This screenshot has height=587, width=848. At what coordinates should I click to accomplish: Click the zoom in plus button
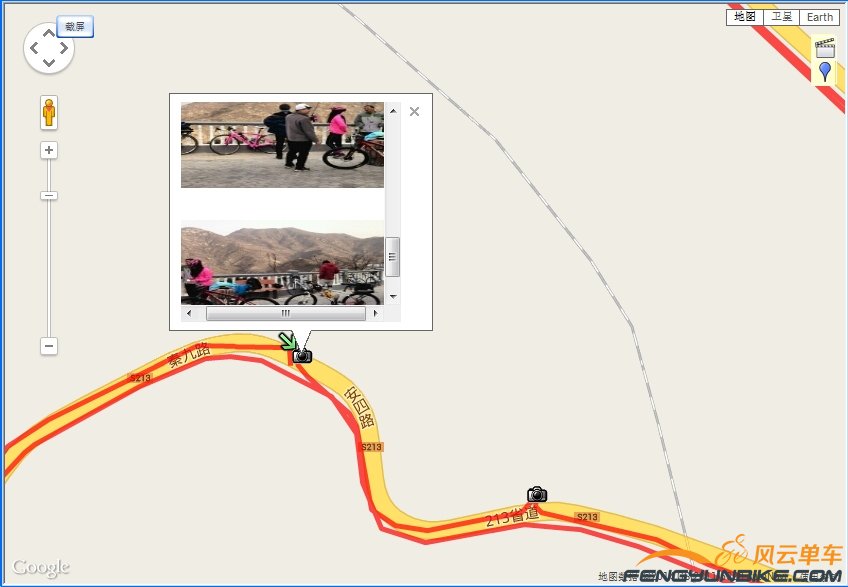49,150
